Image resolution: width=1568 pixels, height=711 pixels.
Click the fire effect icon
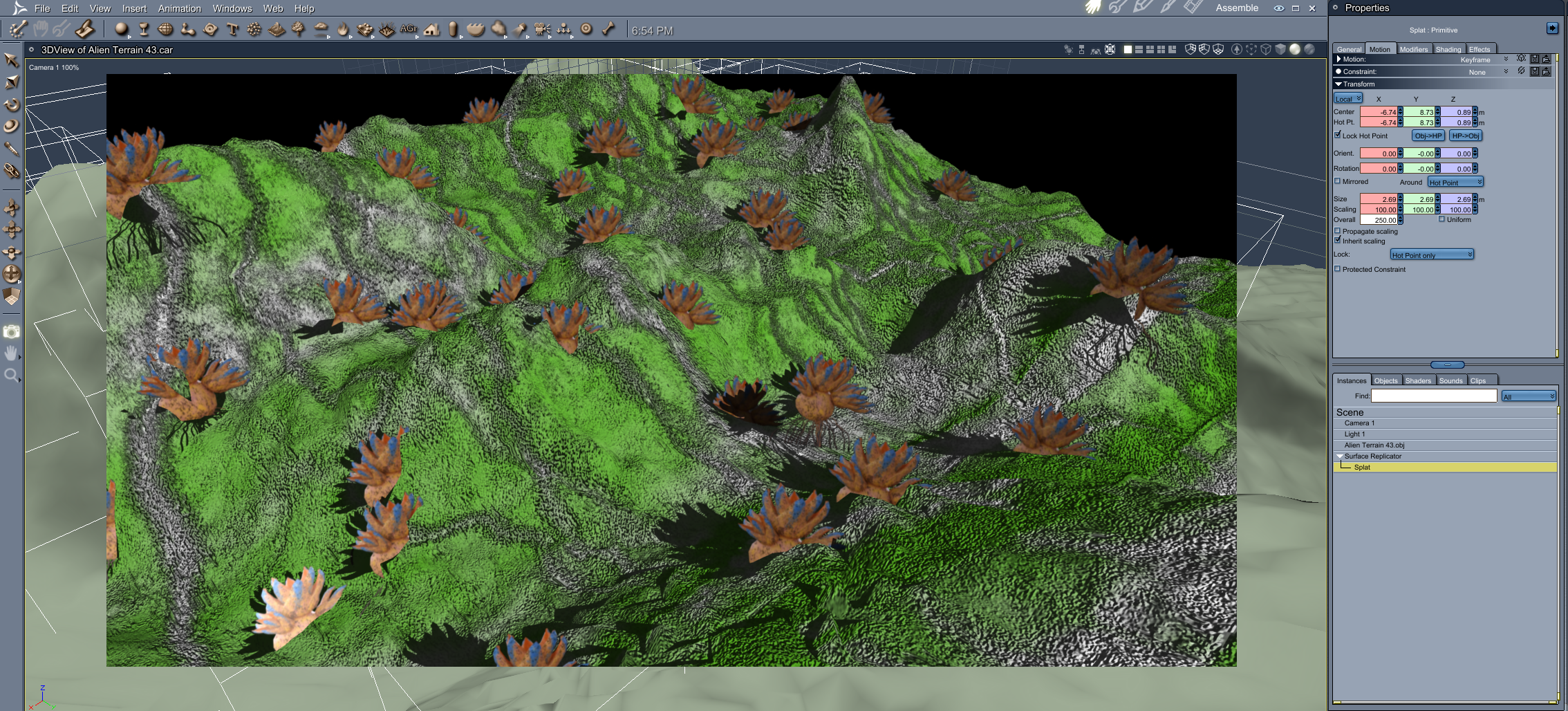point(343,30)
